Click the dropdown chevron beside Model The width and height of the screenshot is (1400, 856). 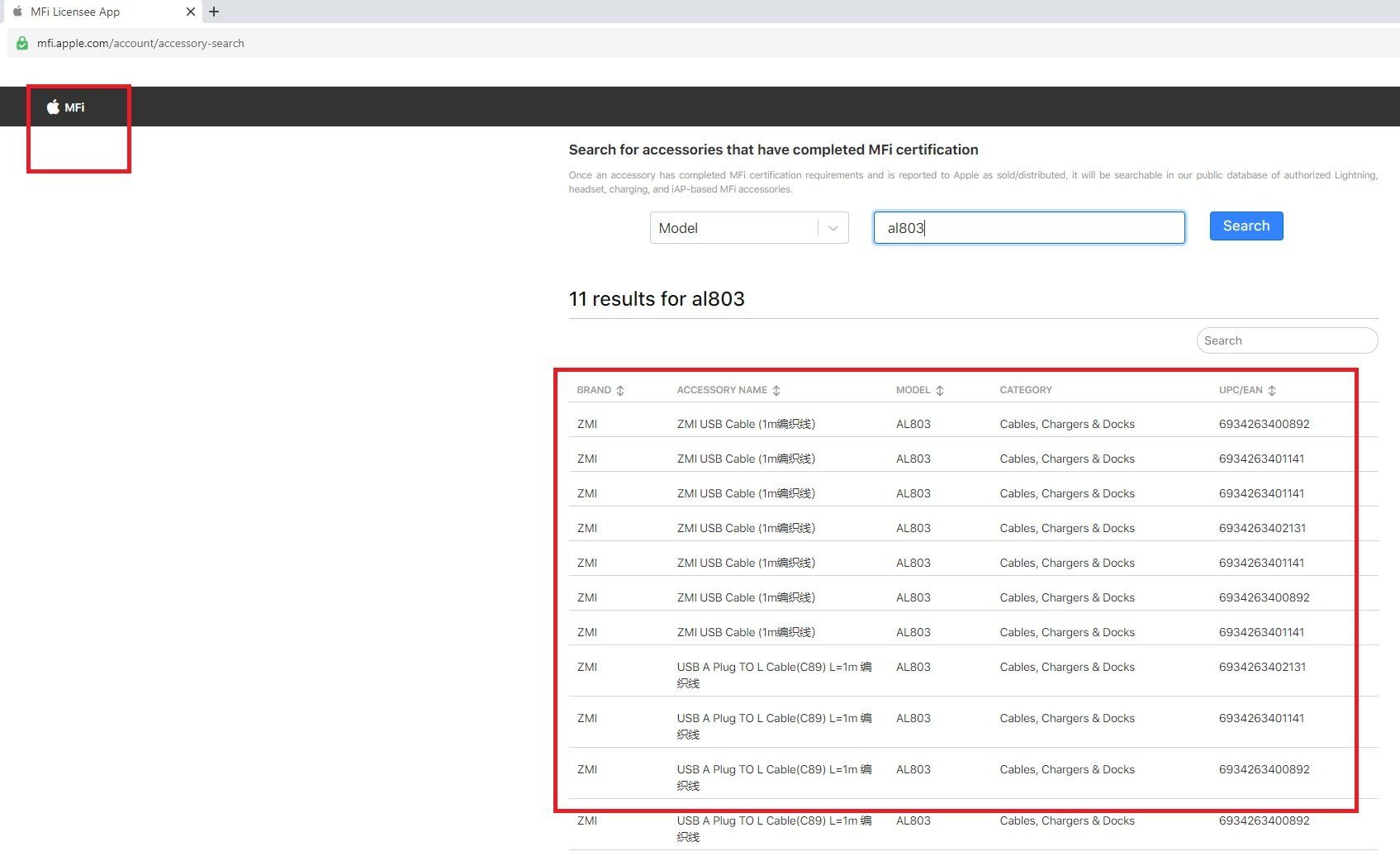[833, 228]
